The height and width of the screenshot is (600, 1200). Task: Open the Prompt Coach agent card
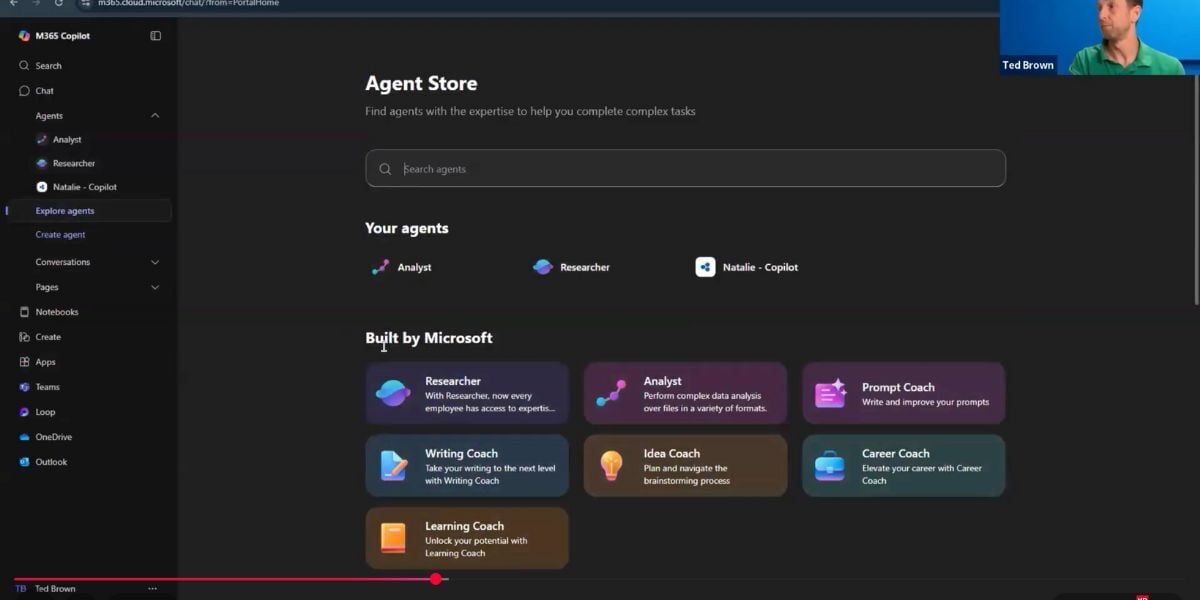(x=903, y=393)
